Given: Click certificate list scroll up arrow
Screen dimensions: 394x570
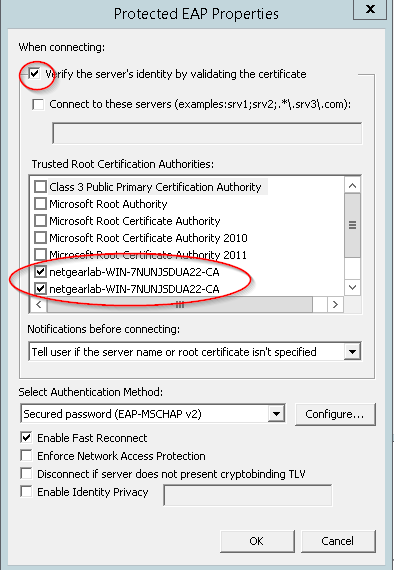Looking at the screenshot, I should 352,186.
